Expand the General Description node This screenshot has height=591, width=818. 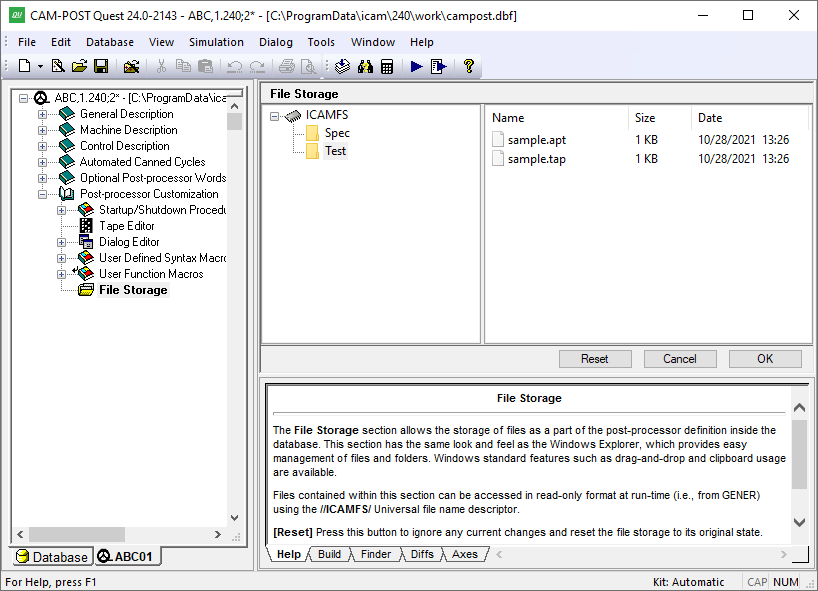point(42,114)
